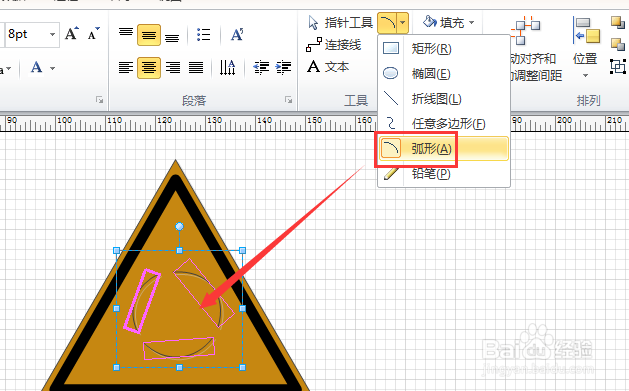
Task: Choose 折线图(L) line from menu
Action: coord(444,99)
